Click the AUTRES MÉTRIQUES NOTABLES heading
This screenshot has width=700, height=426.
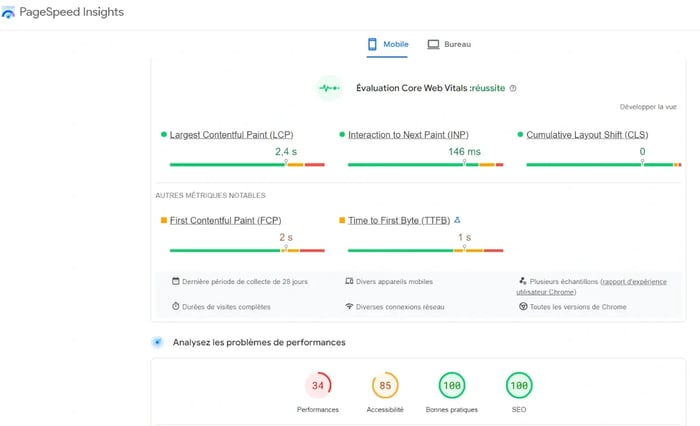click(210, 195)
